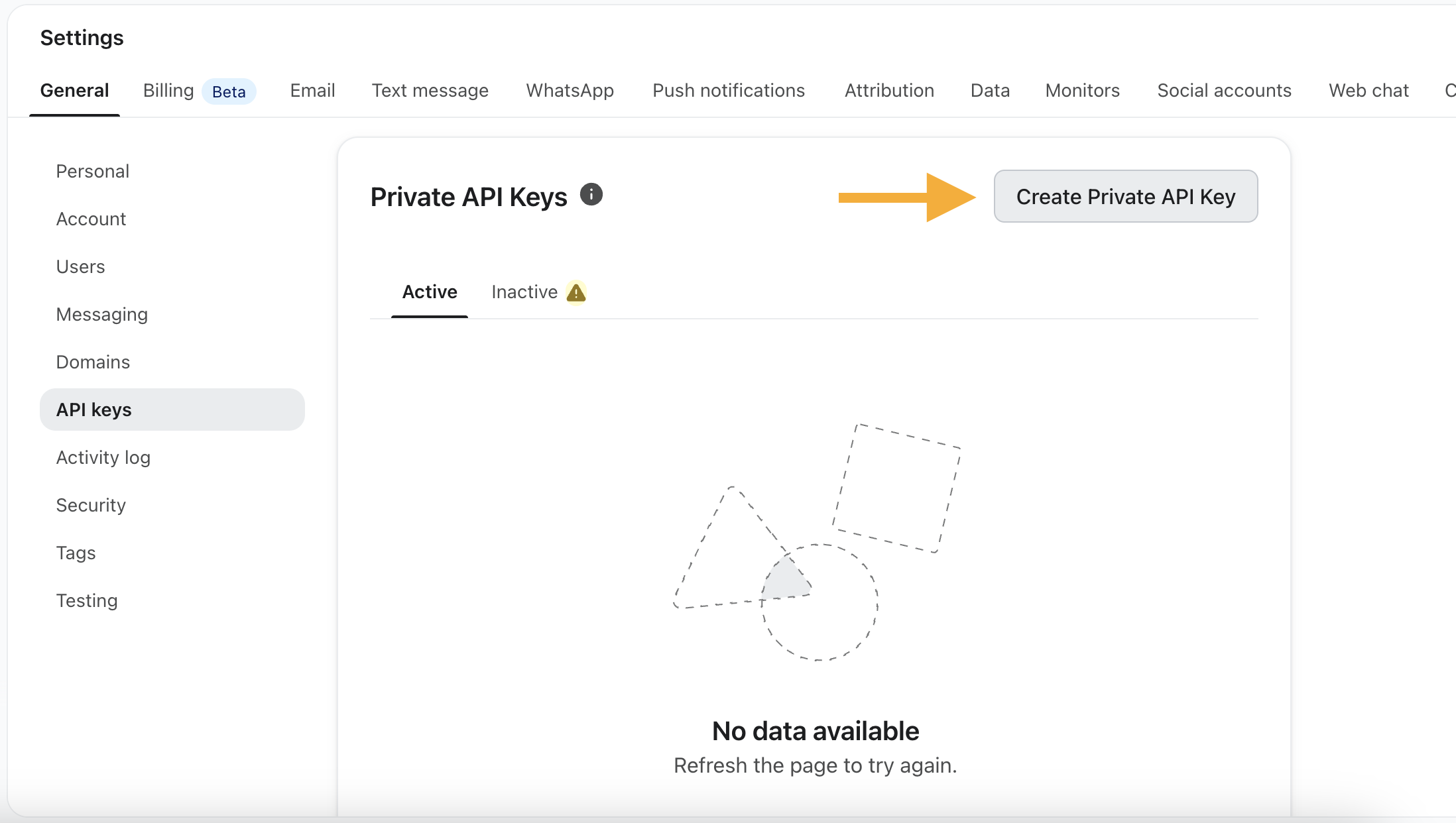Screen dimensions: 1456x823
Task: Click the Private API Keys info icon
Action: (591, 194)
